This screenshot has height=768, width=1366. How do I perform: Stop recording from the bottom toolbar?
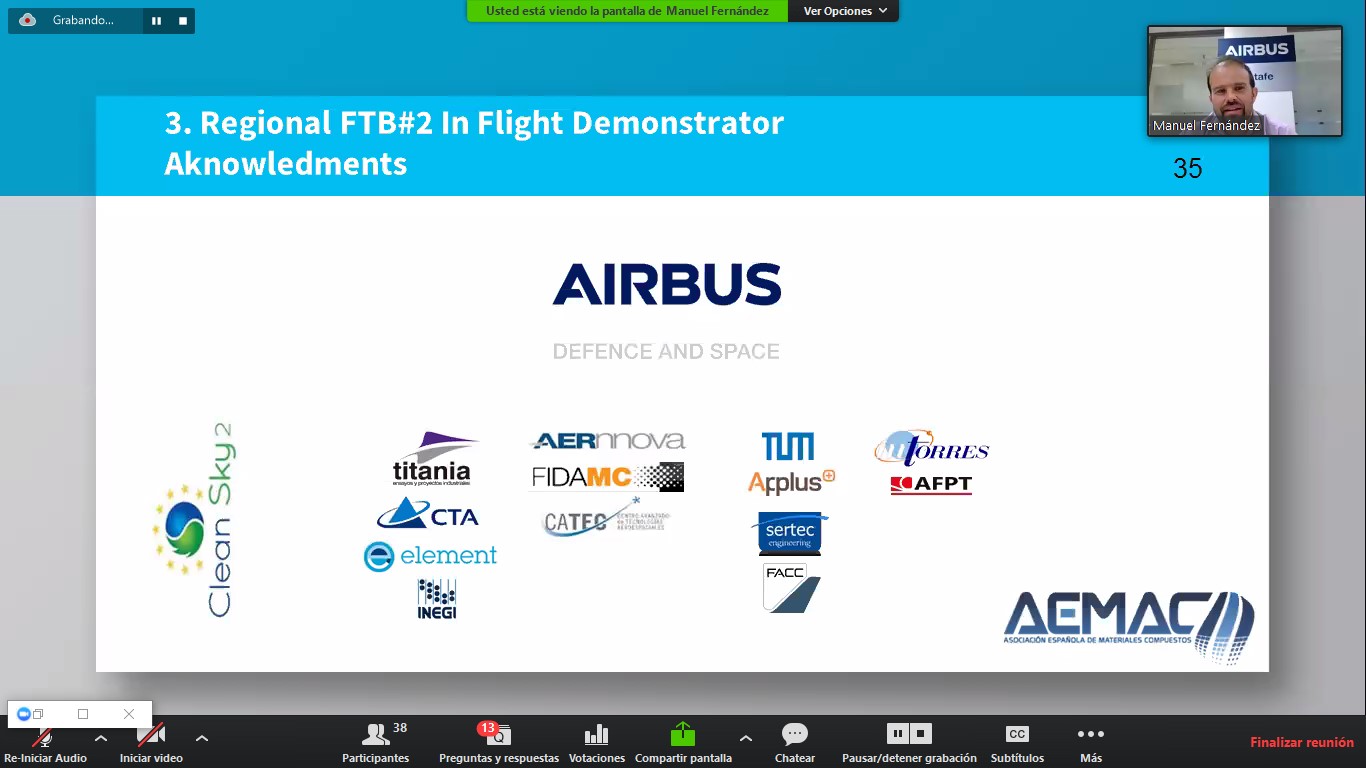pos(922,734)
